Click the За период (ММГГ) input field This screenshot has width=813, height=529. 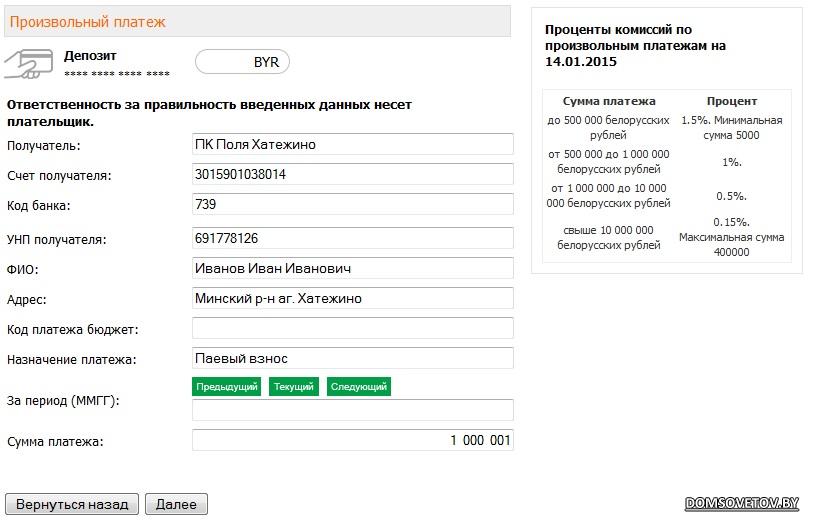click(x=352, y=410)
